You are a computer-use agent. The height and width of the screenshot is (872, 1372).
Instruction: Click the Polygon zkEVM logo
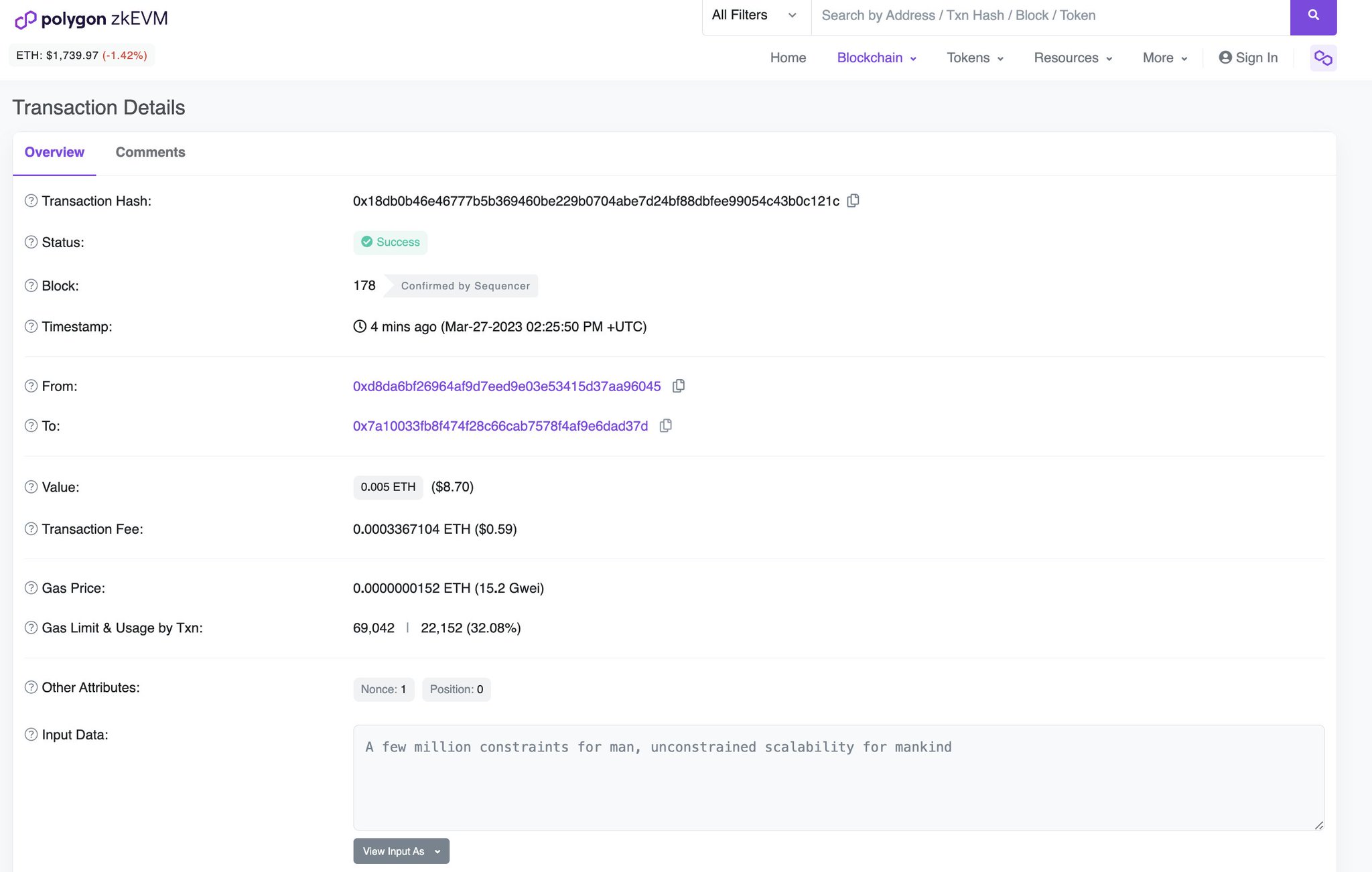[x=89, y=19]
